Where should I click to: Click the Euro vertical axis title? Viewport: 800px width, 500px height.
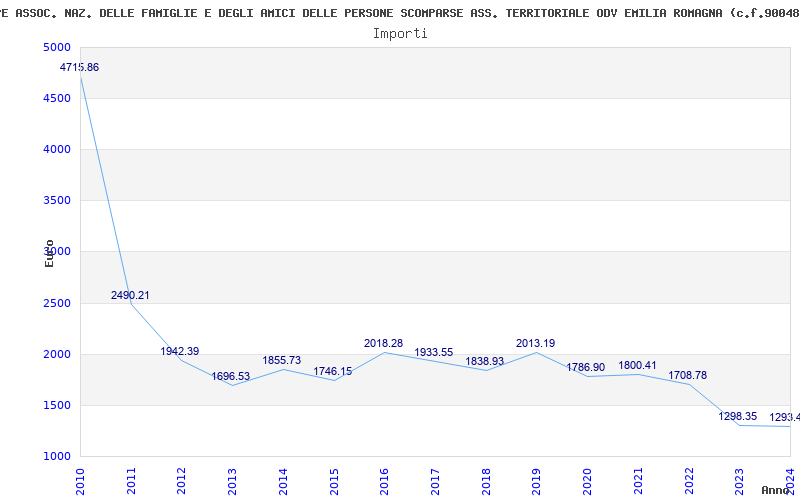pos(49,253)
